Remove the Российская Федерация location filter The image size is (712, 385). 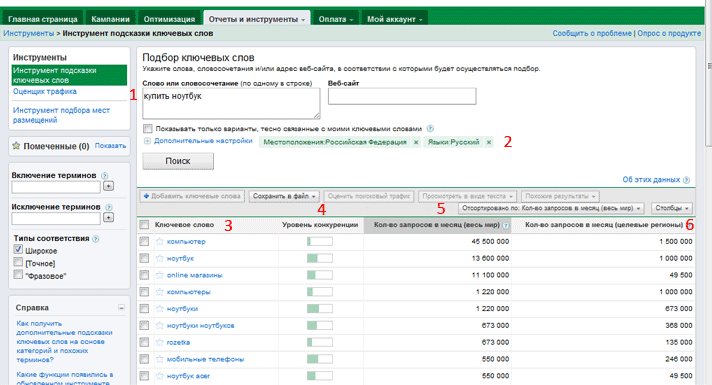pos(416,142)
